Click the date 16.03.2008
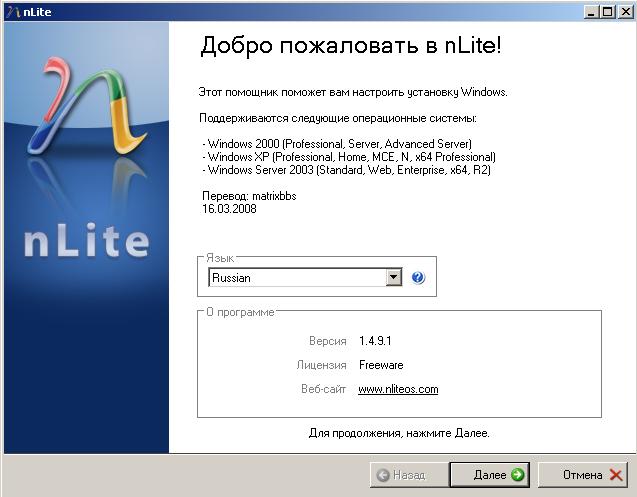 [x=229, y=209]
